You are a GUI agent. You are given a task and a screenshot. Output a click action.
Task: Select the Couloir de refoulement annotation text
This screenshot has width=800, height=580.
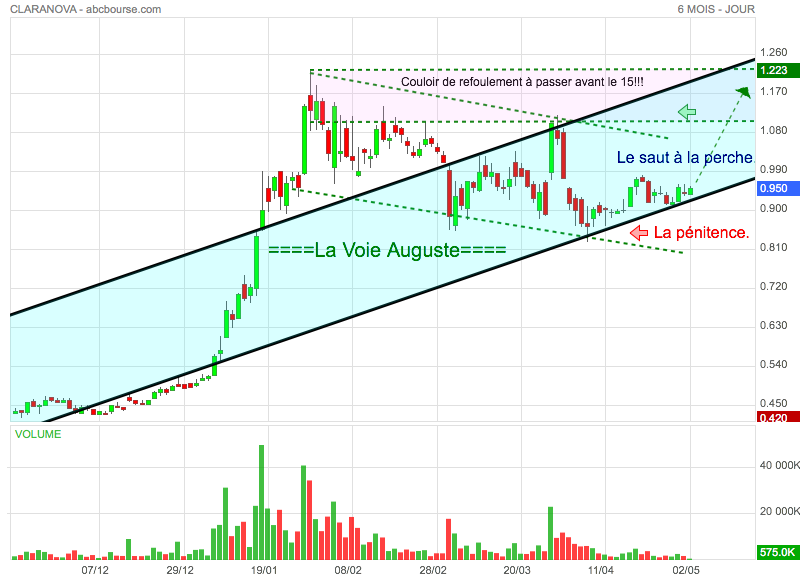coord(522,82)
